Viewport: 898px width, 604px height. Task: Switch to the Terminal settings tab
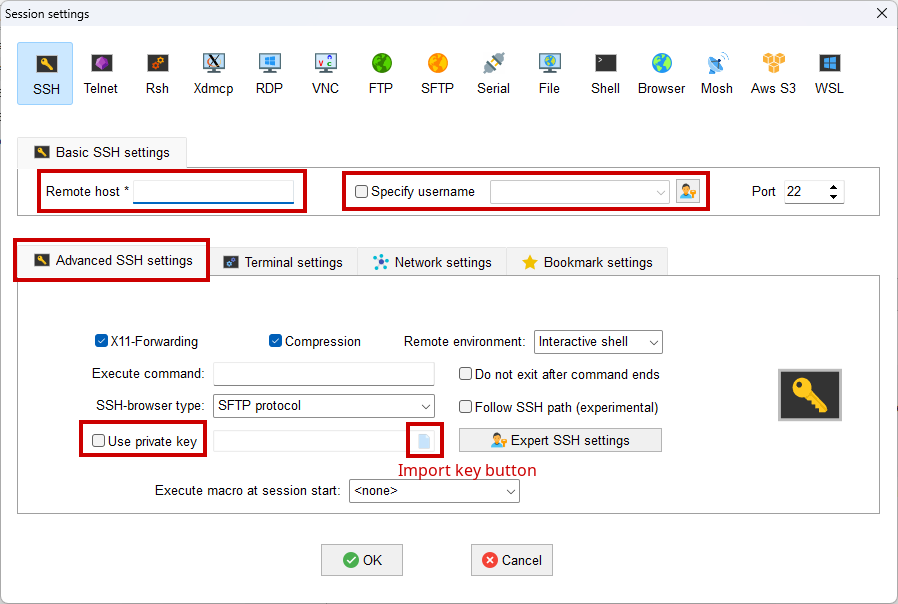click(x=283, y=262)
